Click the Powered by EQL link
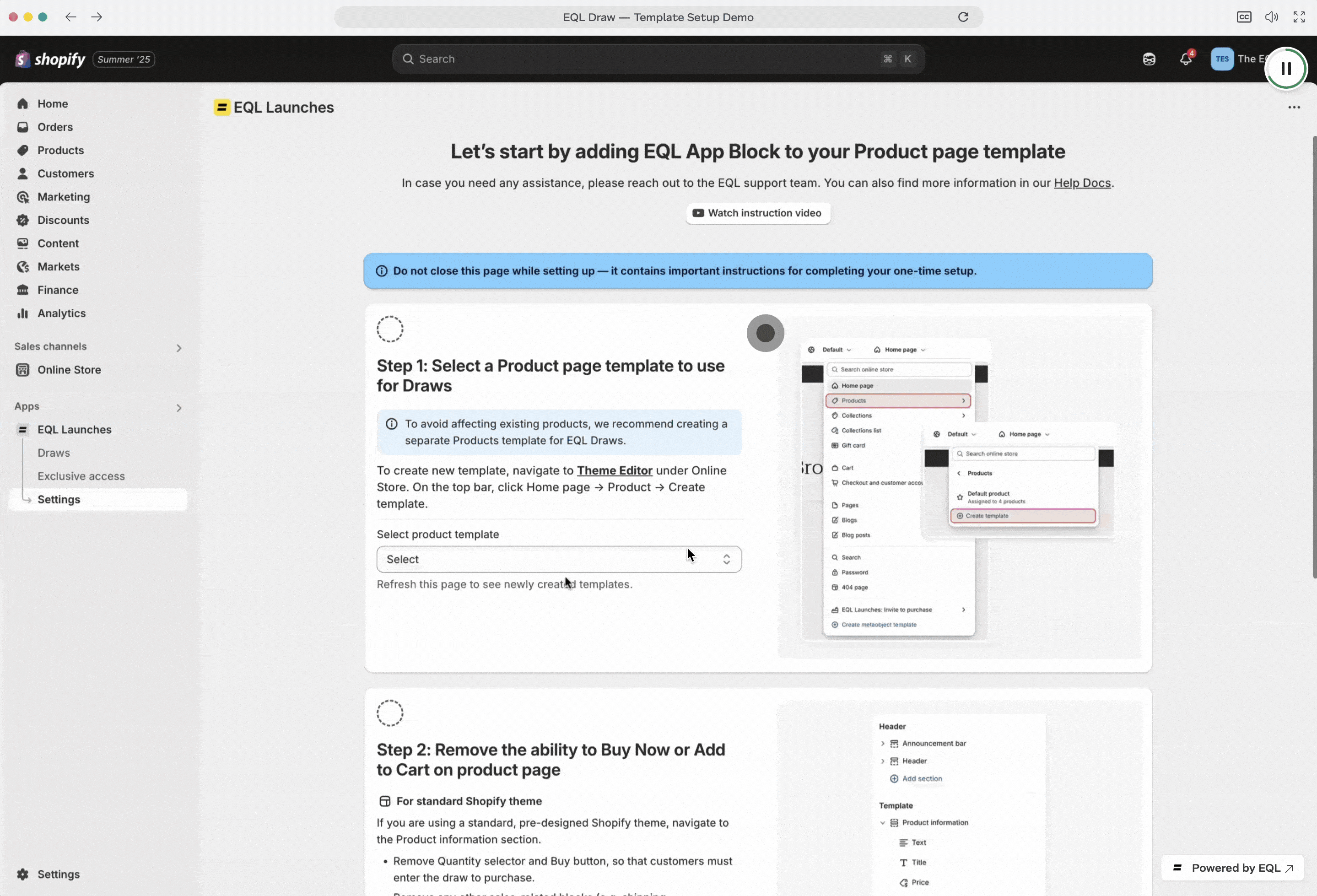1317x896 pixels. pos(1232,868)
